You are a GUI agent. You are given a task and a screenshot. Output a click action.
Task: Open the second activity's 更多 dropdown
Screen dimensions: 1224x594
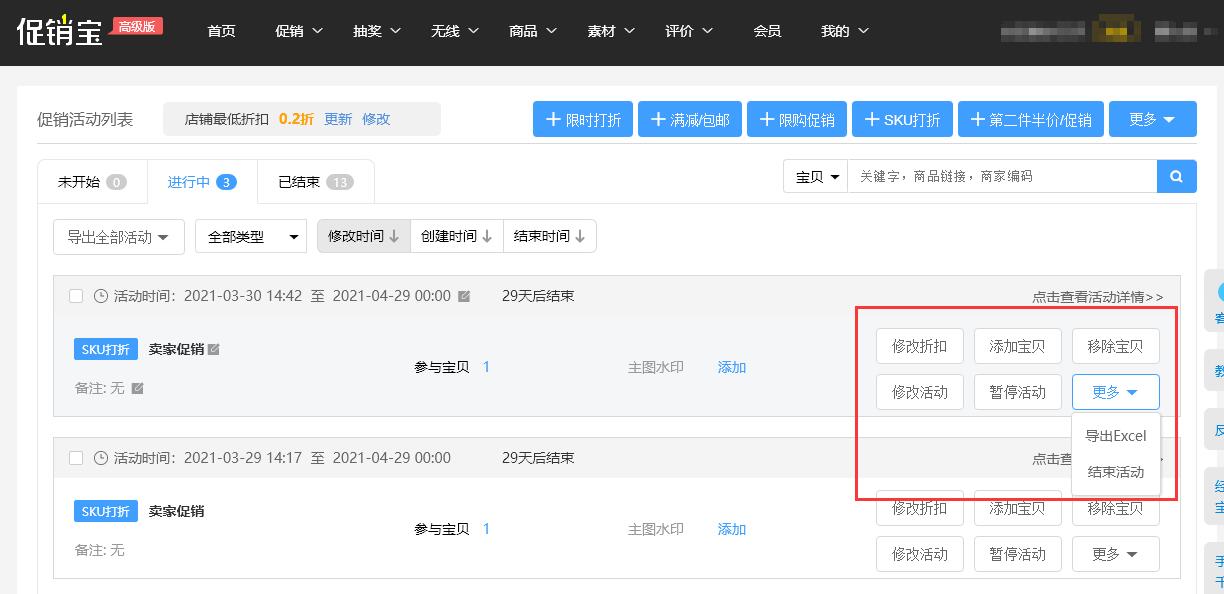pyautogui.click(x=1115, y=554)
